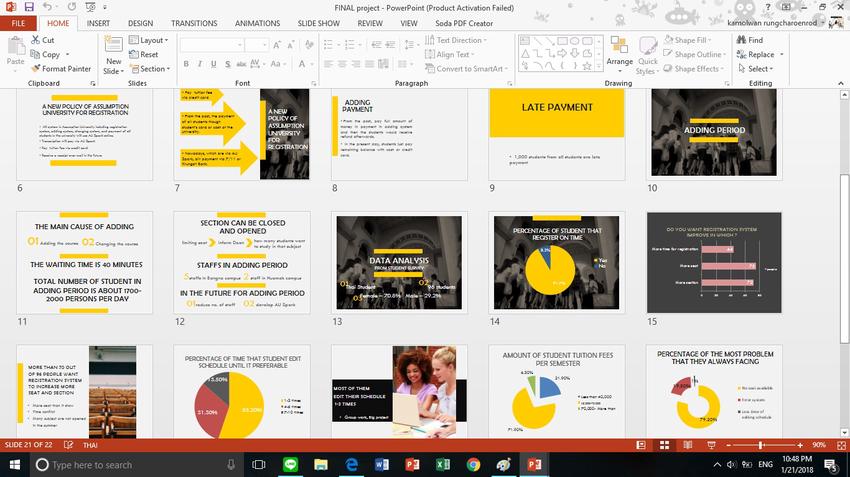Open the Layout dropdown
The height and width of the screenshot is (477, 850).
point(148,40)
